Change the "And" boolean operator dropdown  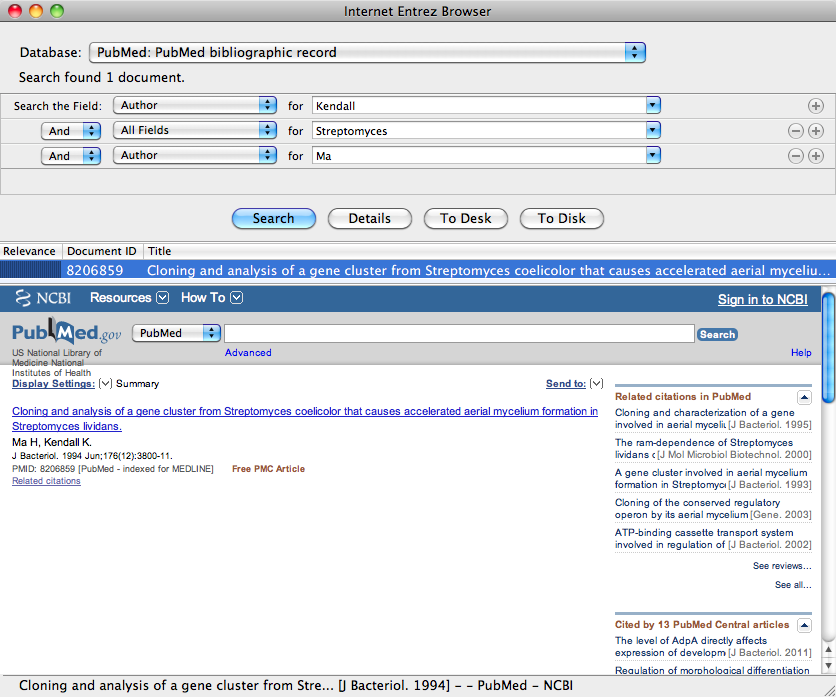pos(70,130)
